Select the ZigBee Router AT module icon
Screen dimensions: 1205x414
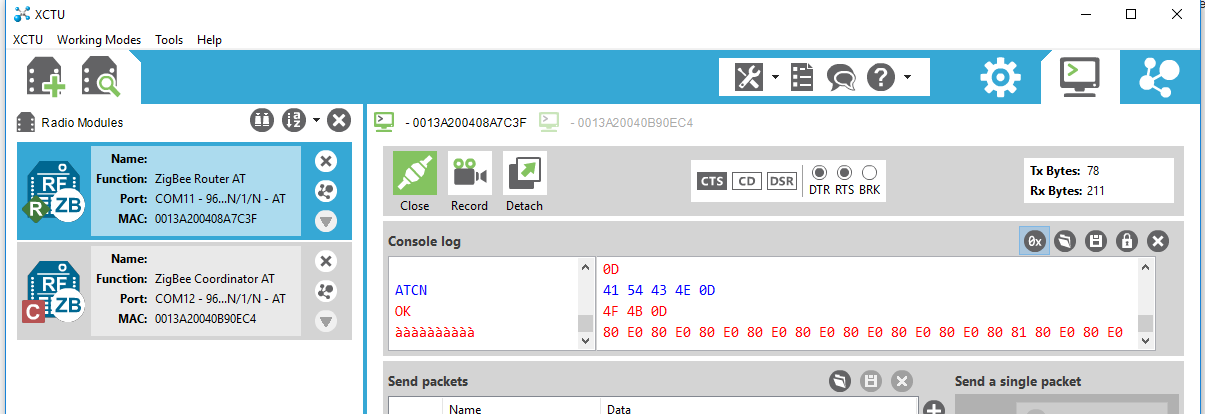point(54,192)
